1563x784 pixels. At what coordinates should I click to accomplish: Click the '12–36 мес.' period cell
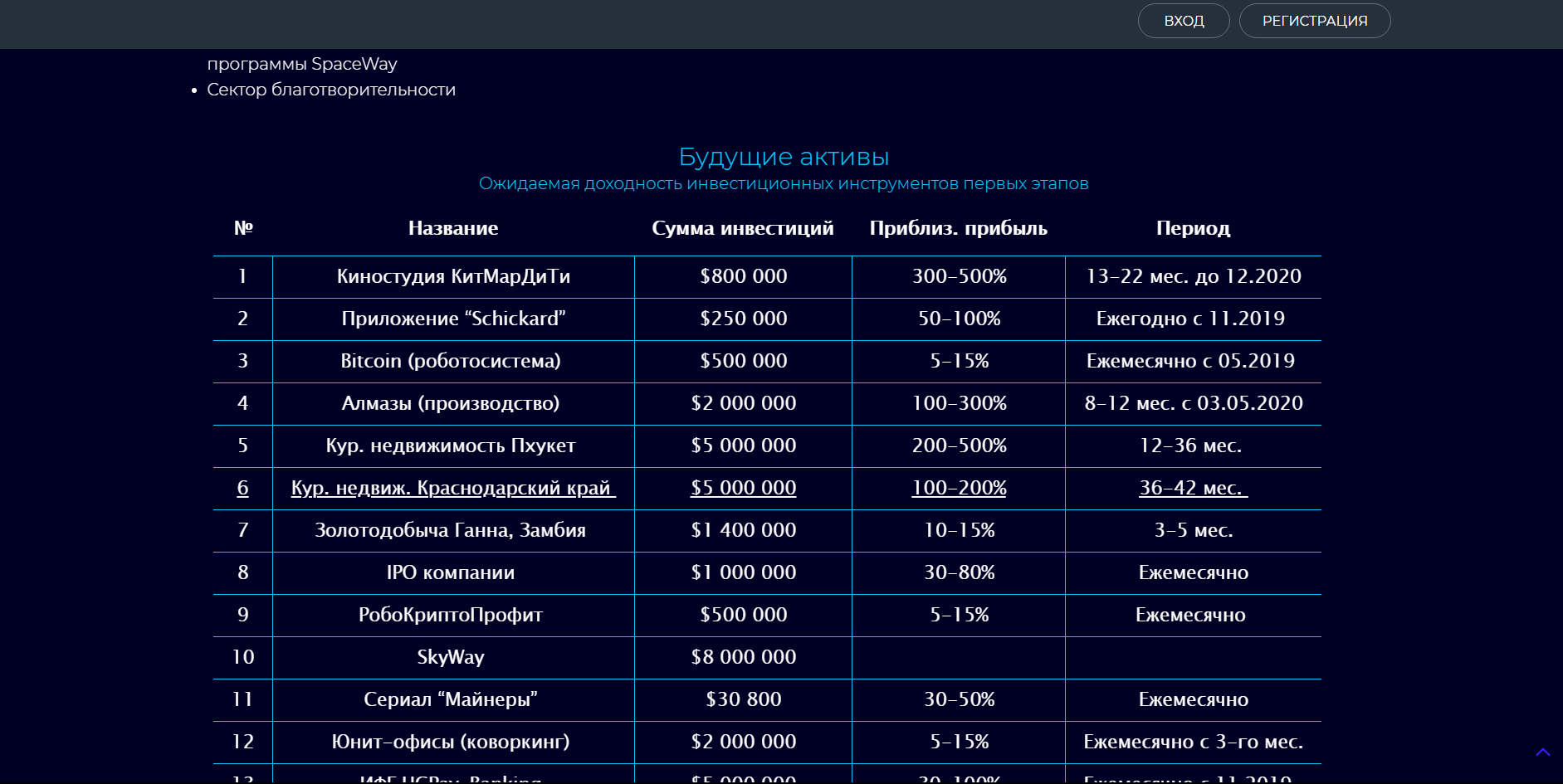pos(1193,446)
